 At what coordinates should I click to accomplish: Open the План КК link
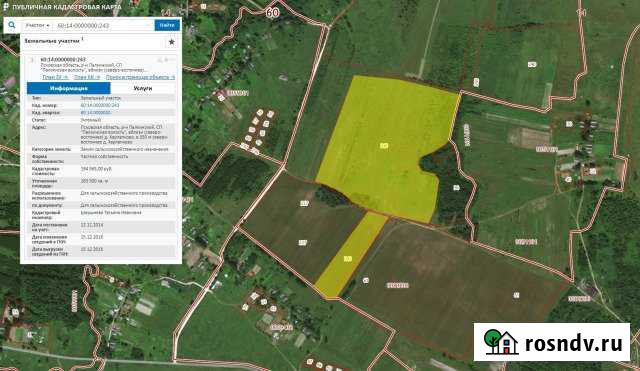(87, 77)
